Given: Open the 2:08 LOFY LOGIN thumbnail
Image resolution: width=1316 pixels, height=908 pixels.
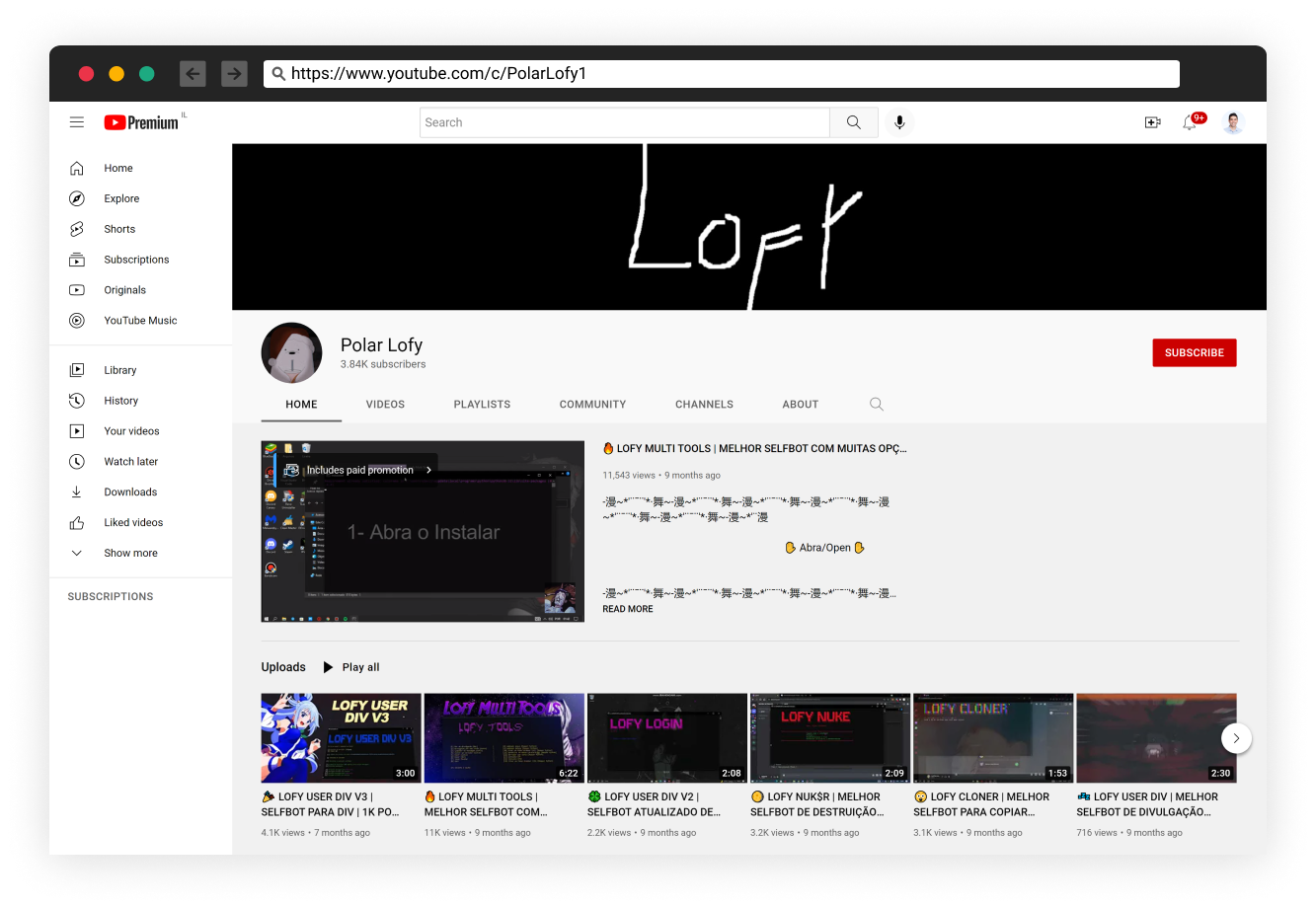Looking at the screenshot, I should click(667, 738).
